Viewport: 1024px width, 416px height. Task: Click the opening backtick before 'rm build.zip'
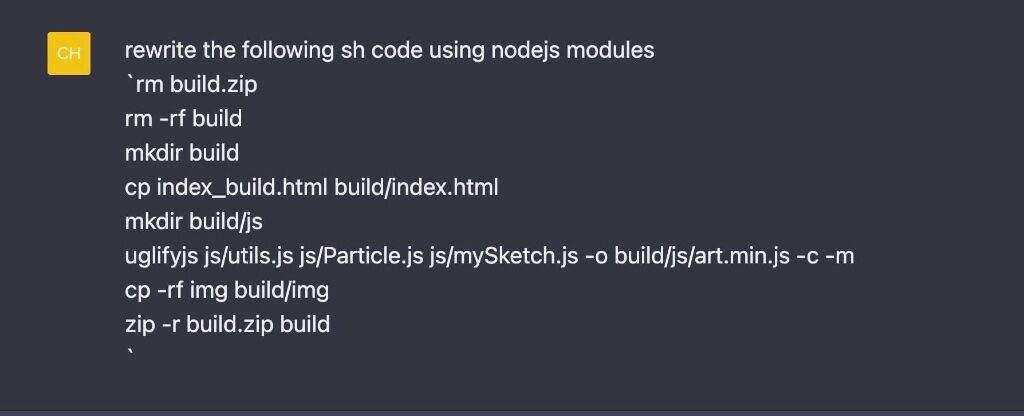pos(129,80)
